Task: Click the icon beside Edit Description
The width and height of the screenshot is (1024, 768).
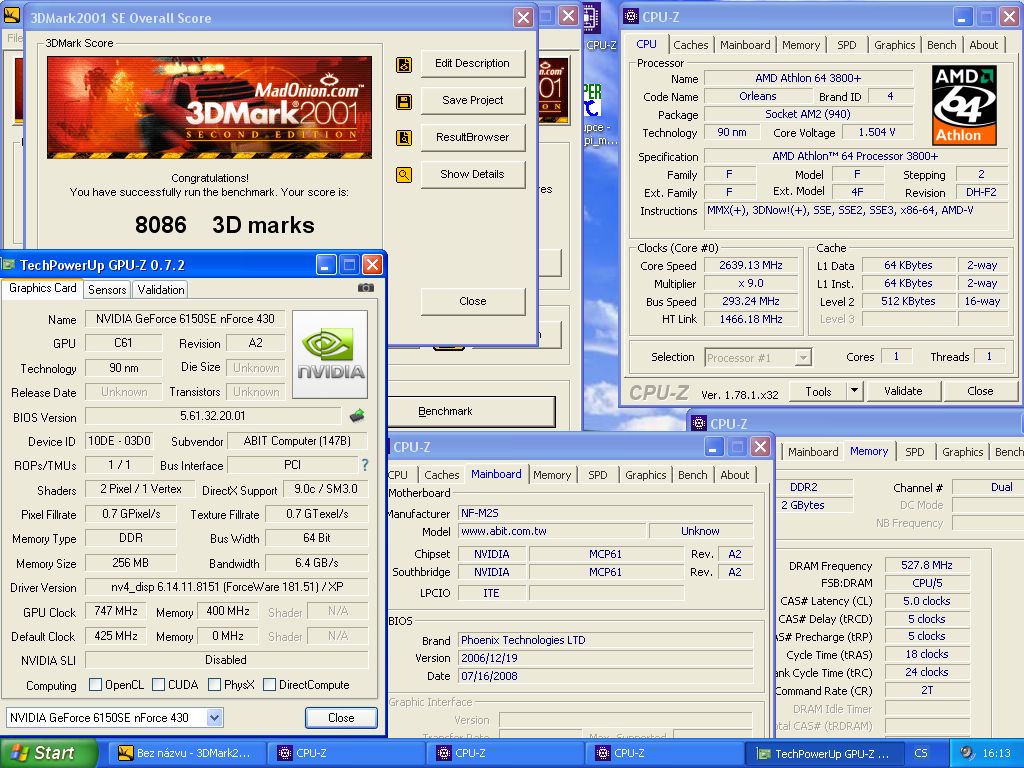Action: point(404,64)
